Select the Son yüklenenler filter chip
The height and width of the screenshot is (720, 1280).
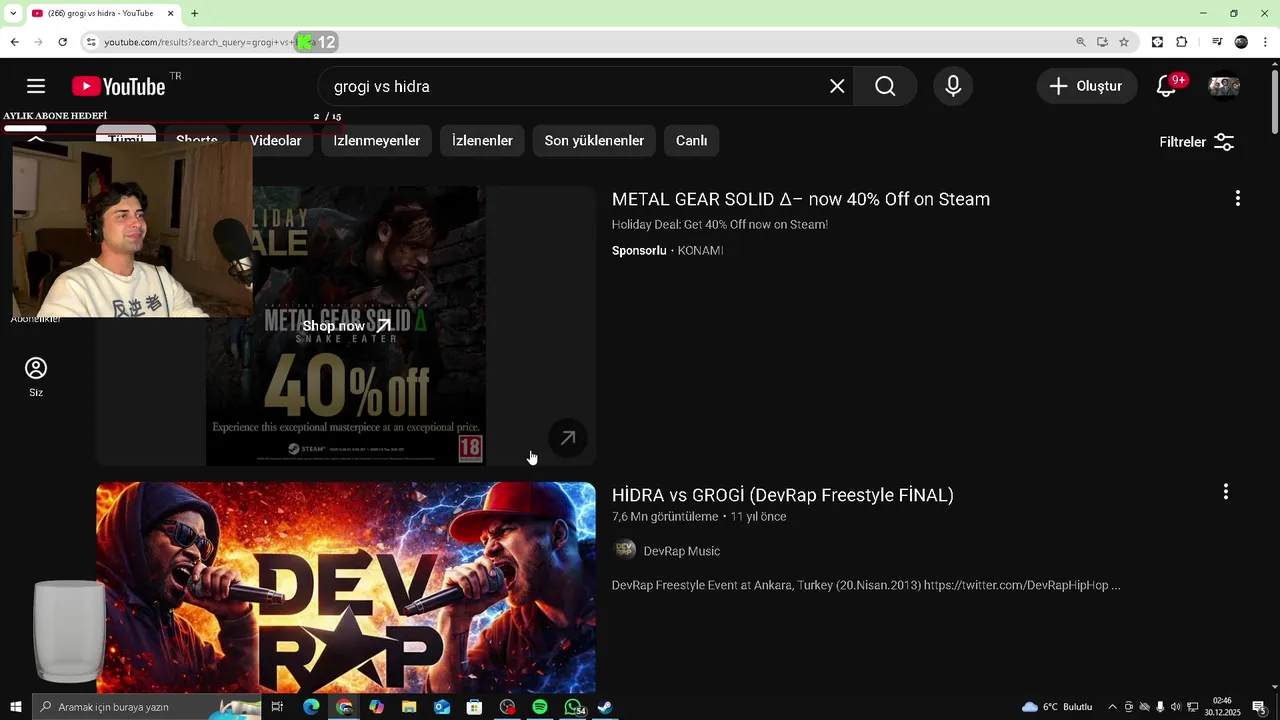click(594, 141)
